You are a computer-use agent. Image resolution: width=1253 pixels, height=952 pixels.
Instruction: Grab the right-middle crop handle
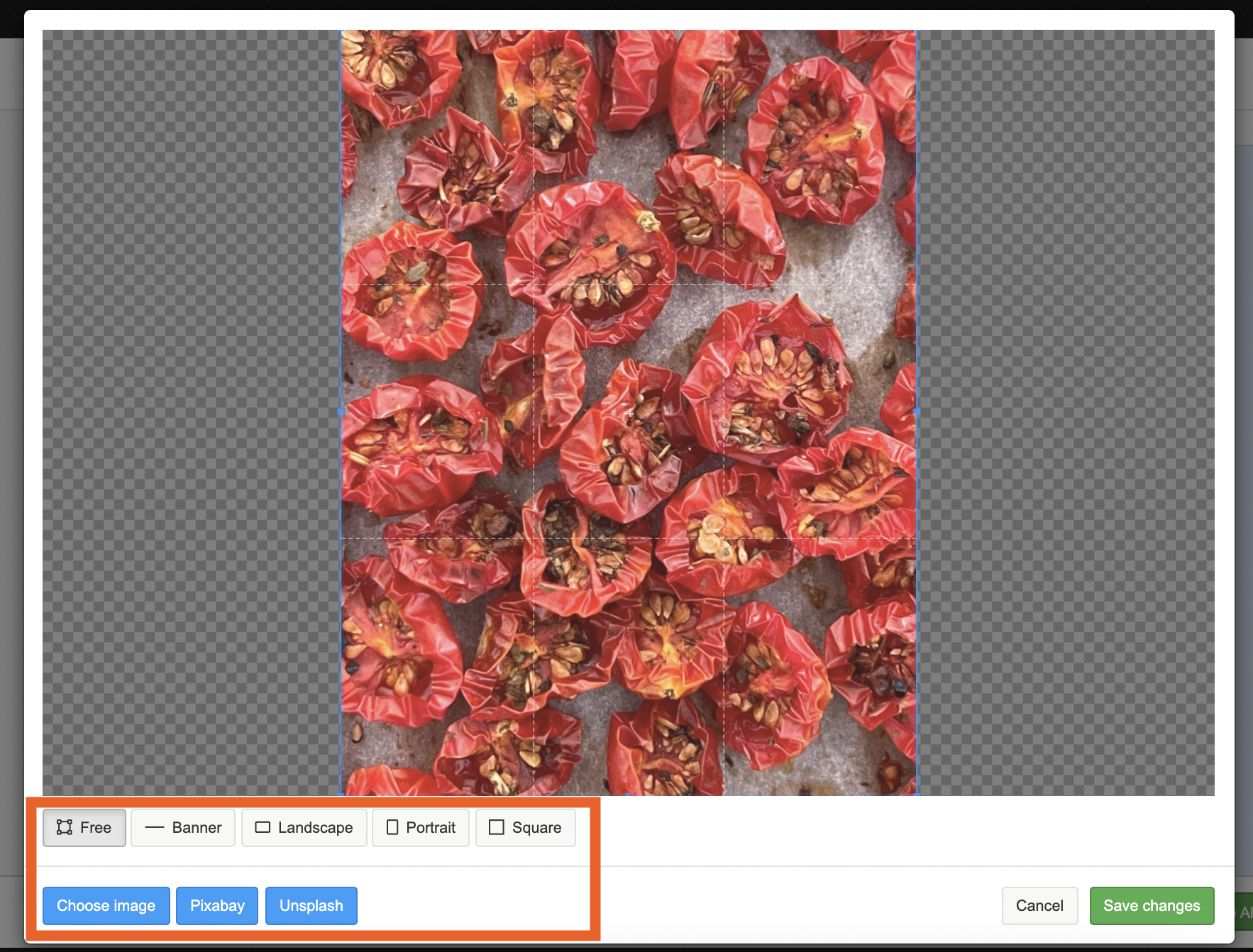[x=917, y=411]
